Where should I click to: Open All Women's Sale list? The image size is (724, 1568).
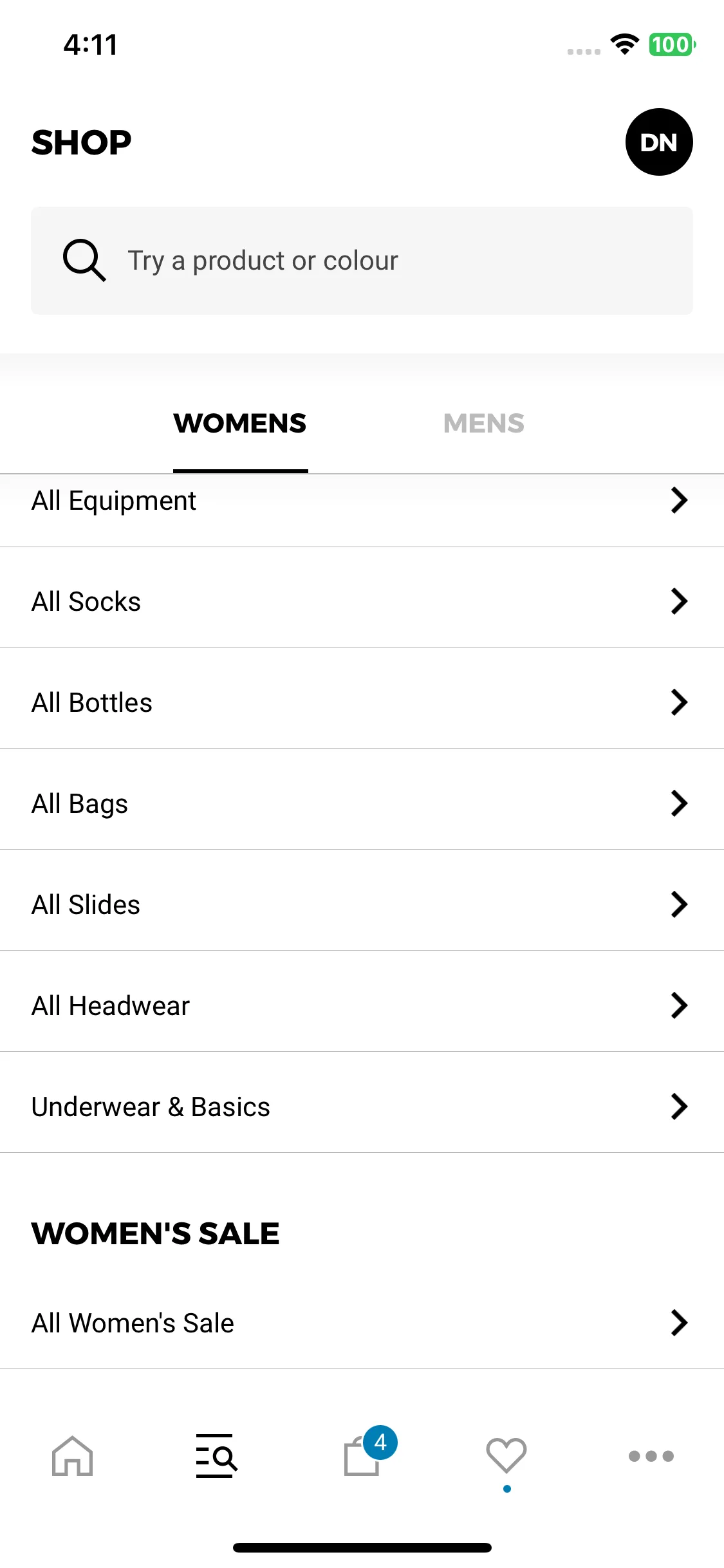point(362,1323)
